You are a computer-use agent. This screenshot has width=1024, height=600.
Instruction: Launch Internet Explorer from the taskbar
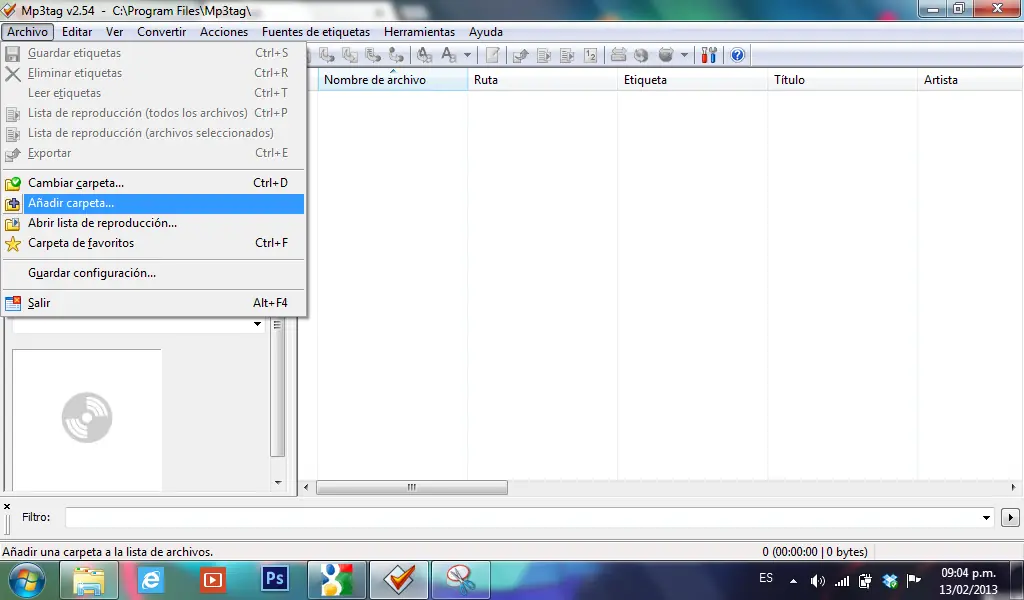[151, 580]
